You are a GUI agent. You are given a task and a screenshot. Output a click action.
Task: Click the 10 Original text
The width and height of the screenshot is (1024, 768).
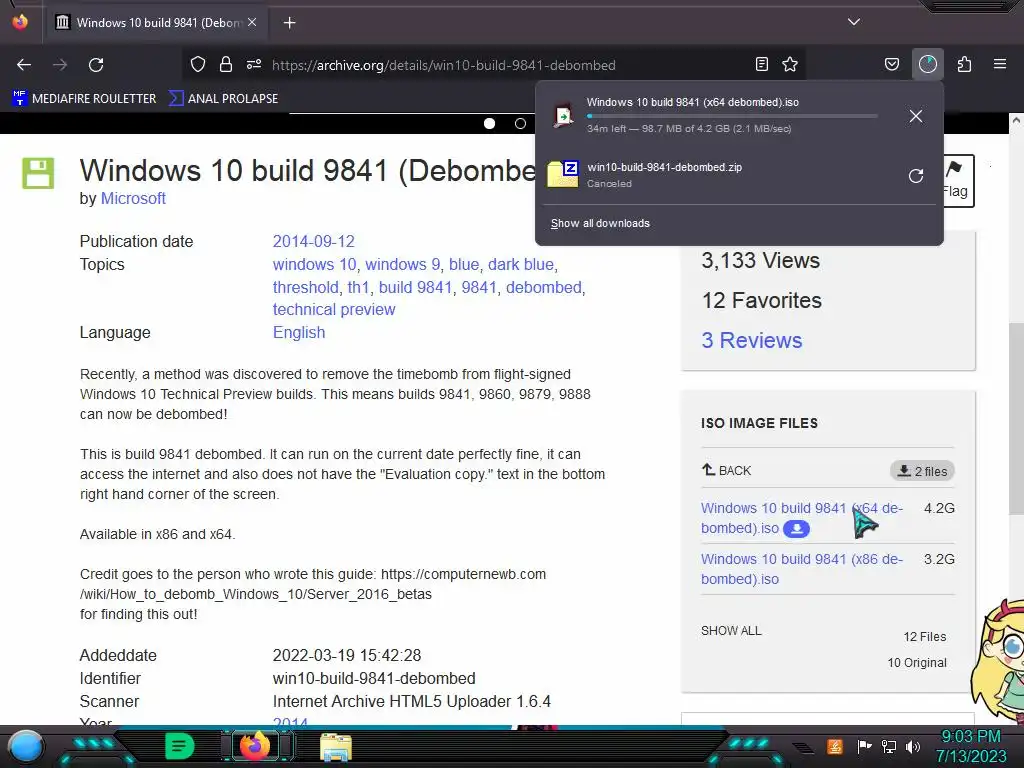point(917,663)
